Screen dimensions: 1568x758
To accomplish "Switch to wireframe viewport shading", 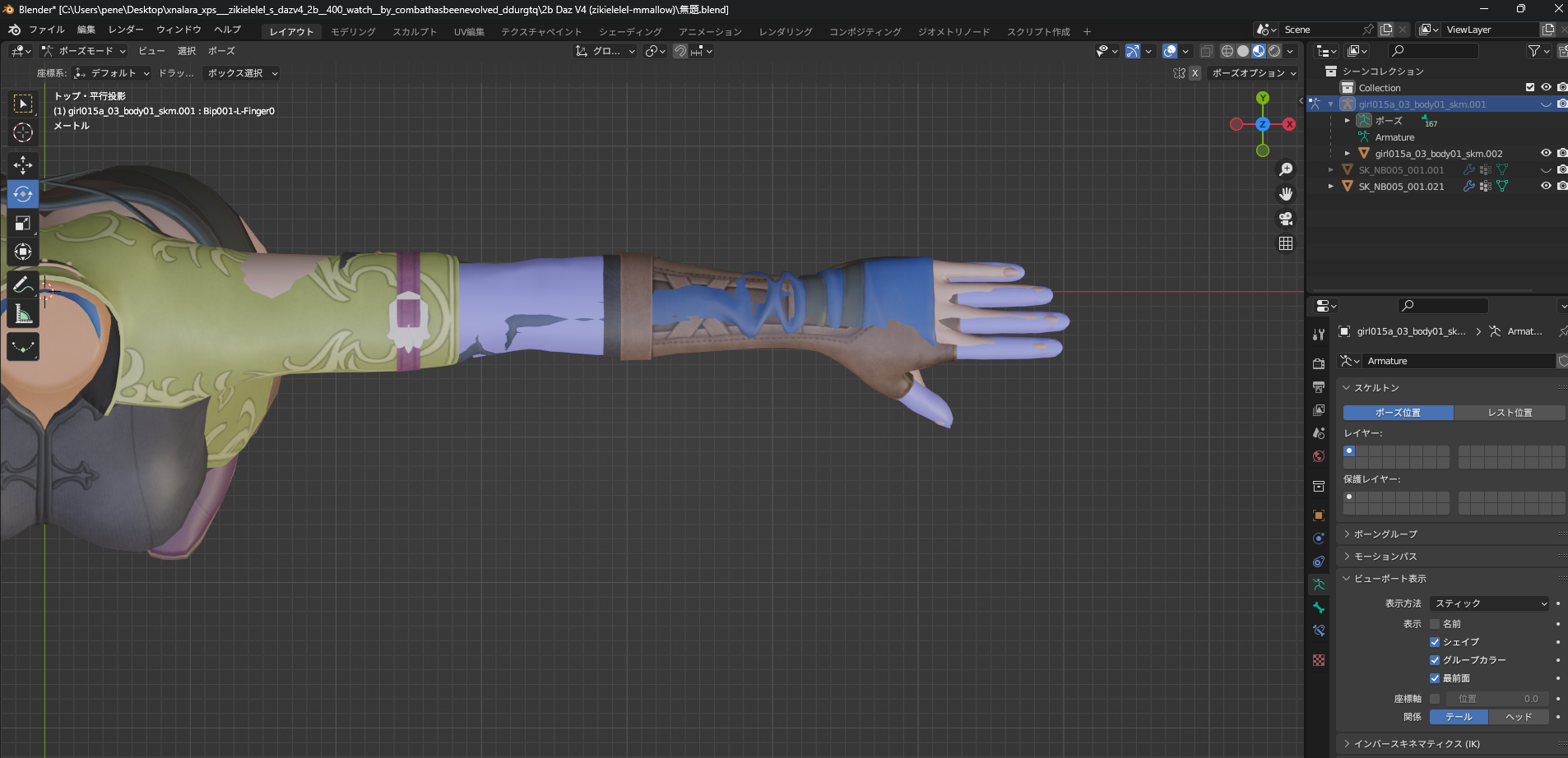I will coord(1227,51).
